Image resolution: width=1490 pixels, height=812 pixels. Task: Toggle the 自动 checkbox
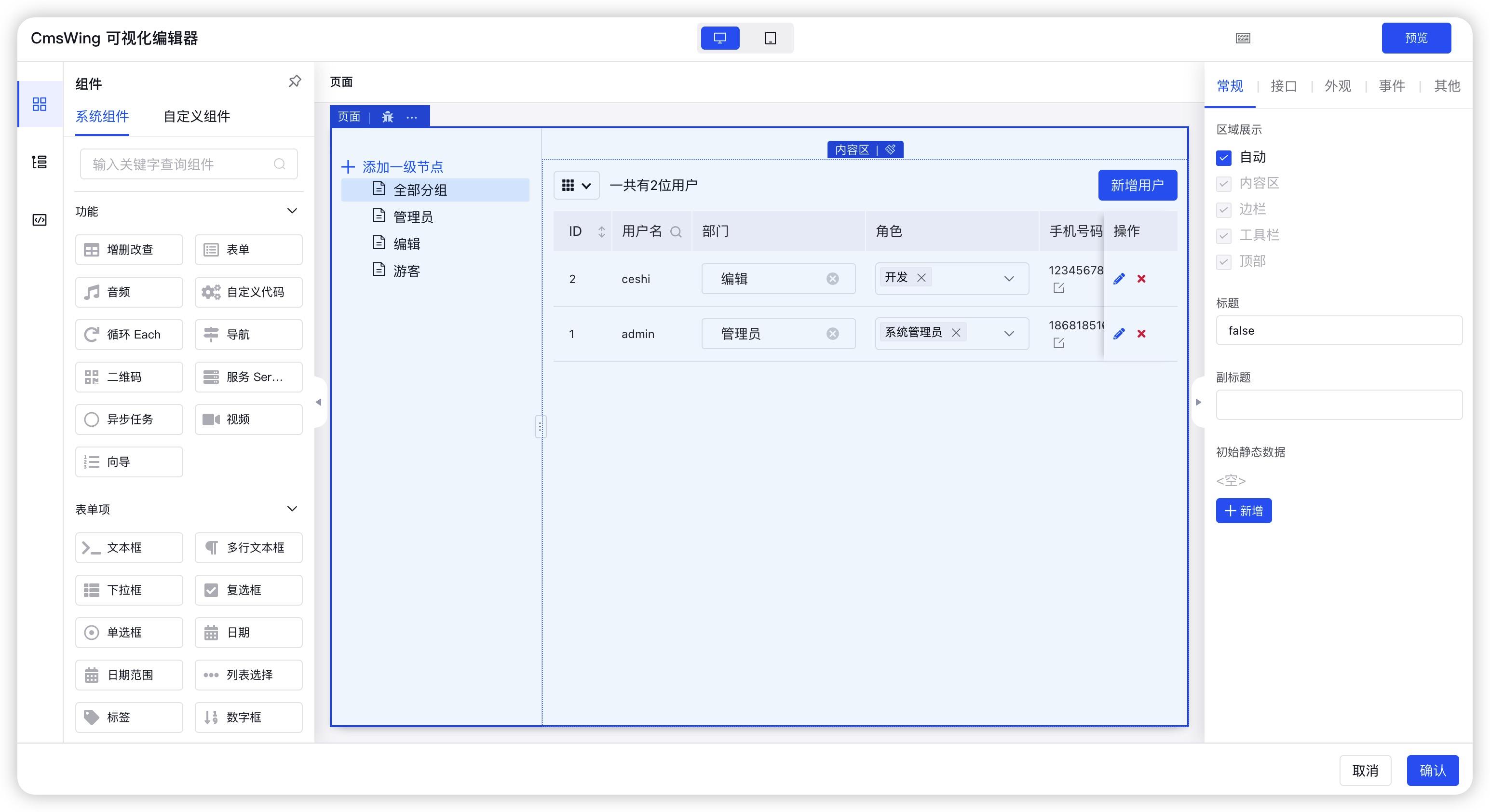tap(1223, 157)
